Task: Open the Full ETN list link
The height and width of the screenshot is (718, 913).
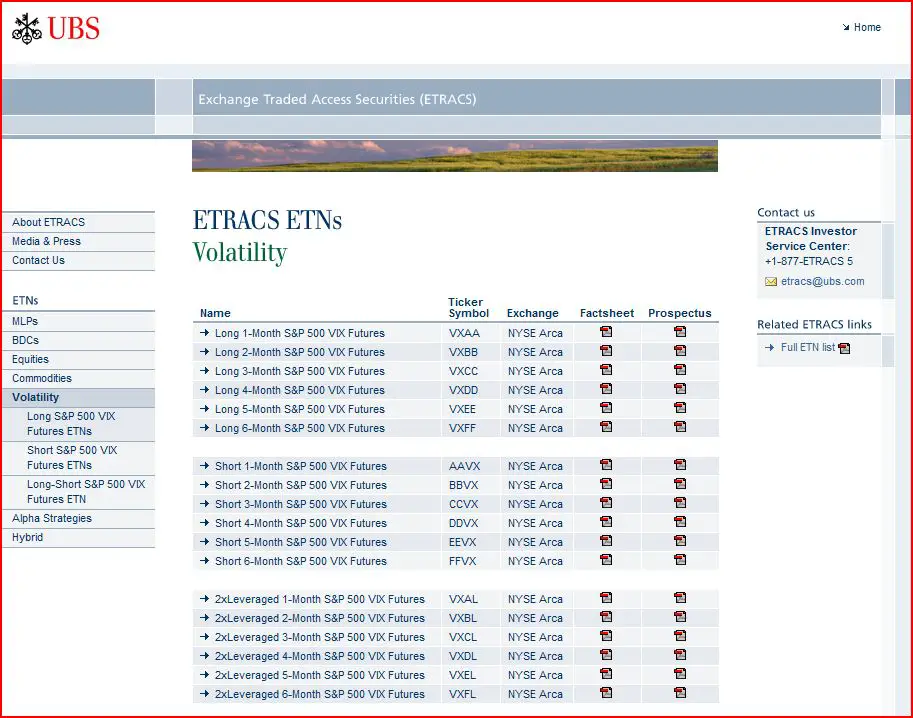Action: [x=808, y=348]
